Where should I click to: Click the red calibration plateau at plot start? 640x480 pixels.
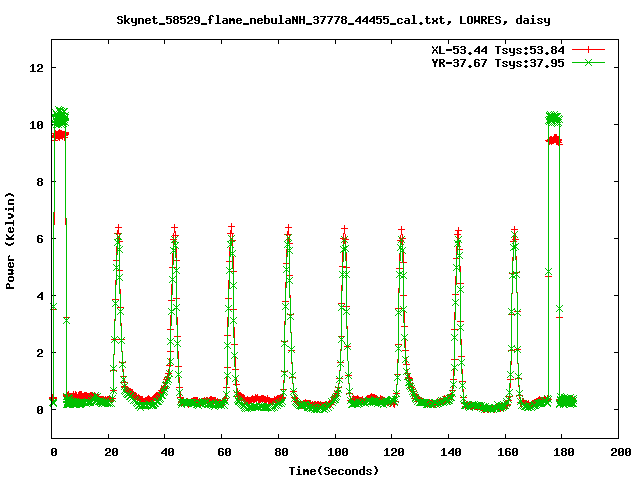point(60,135)
